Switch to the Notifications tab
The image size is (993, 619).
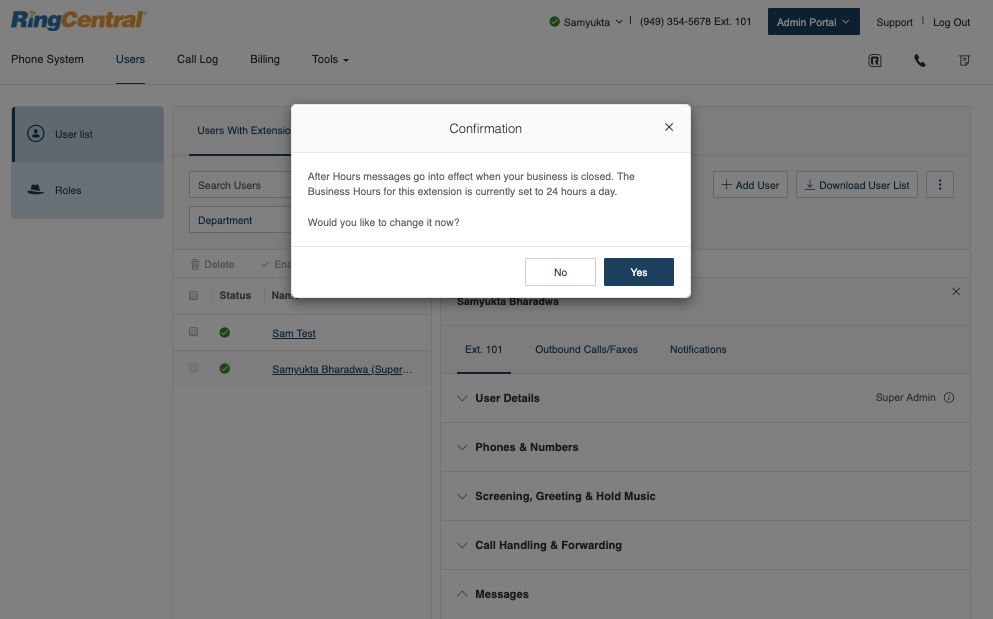pyautogui.click(x=698, y=349)
